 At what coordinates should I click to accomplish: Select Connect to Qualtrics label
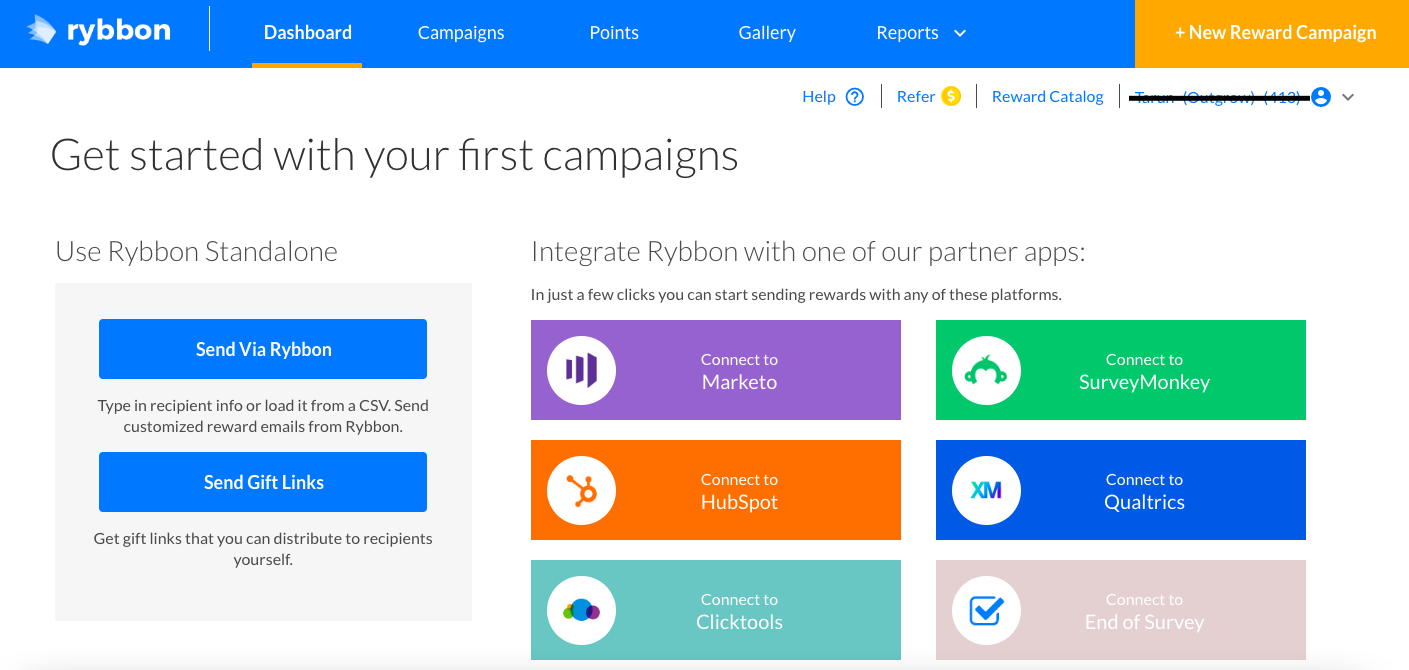pos(1144,491)
